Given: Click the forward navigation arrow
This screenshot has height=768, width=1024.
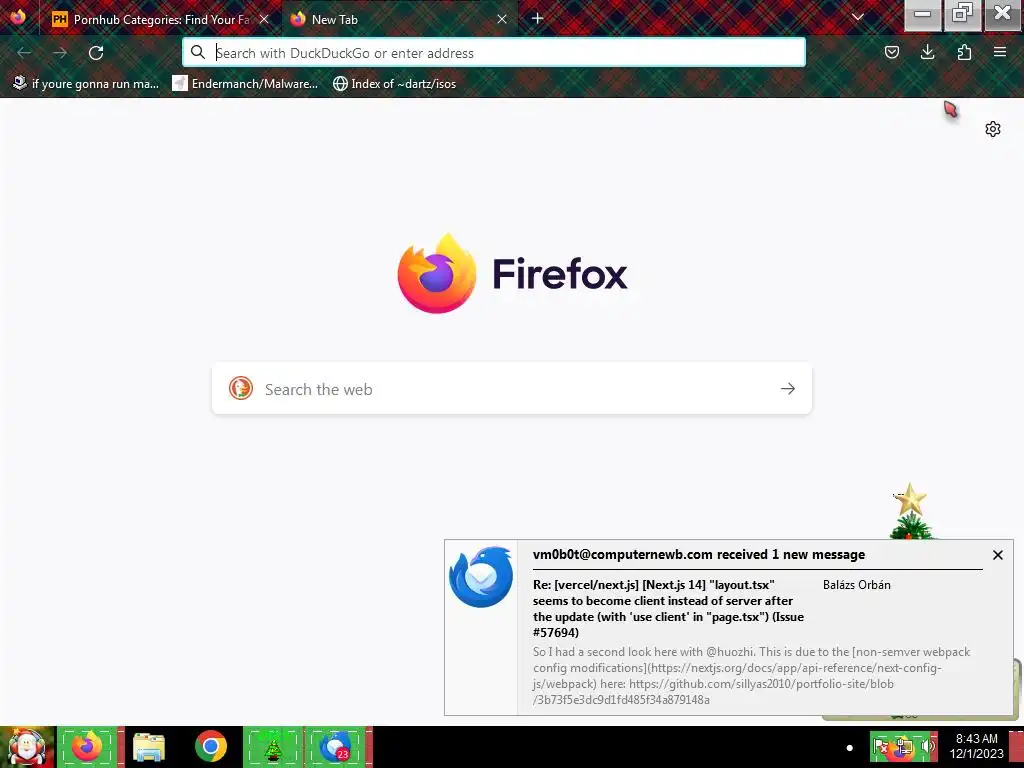Looking at the screenshot, I should point(60,53).
